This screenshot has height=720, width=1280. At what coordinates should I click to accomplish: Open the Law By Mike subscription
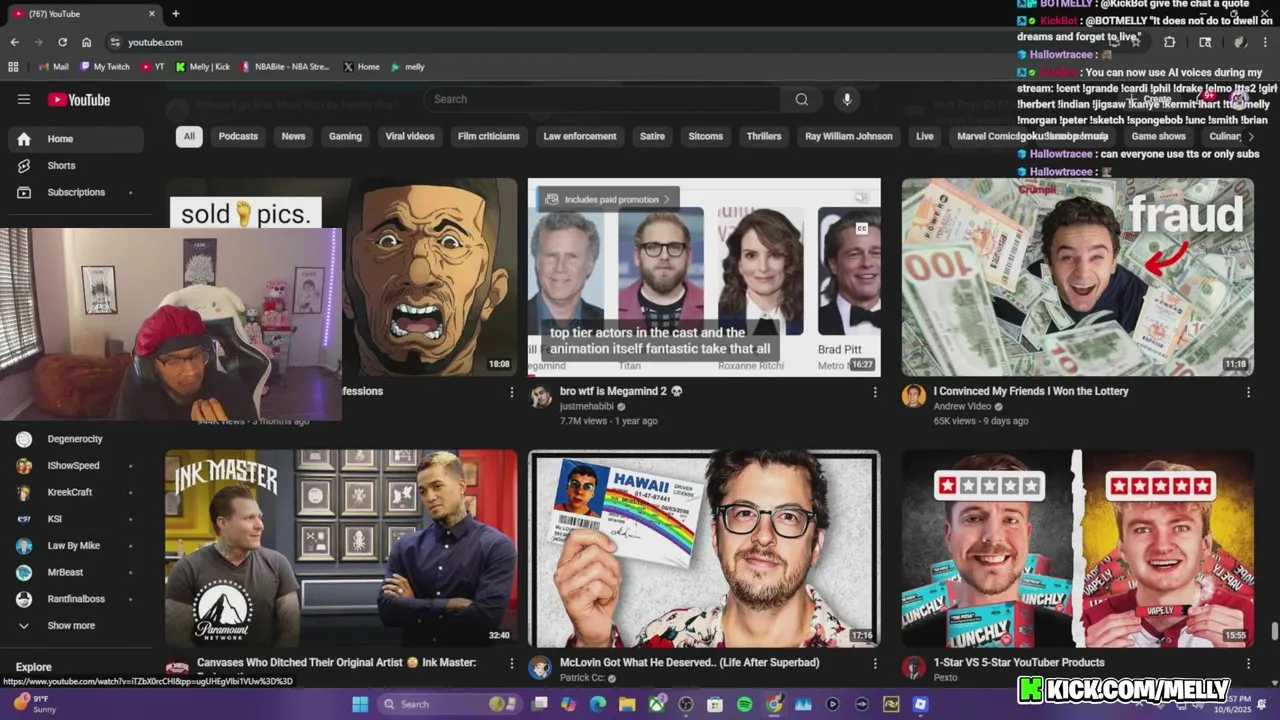click(x=76, y=546)
